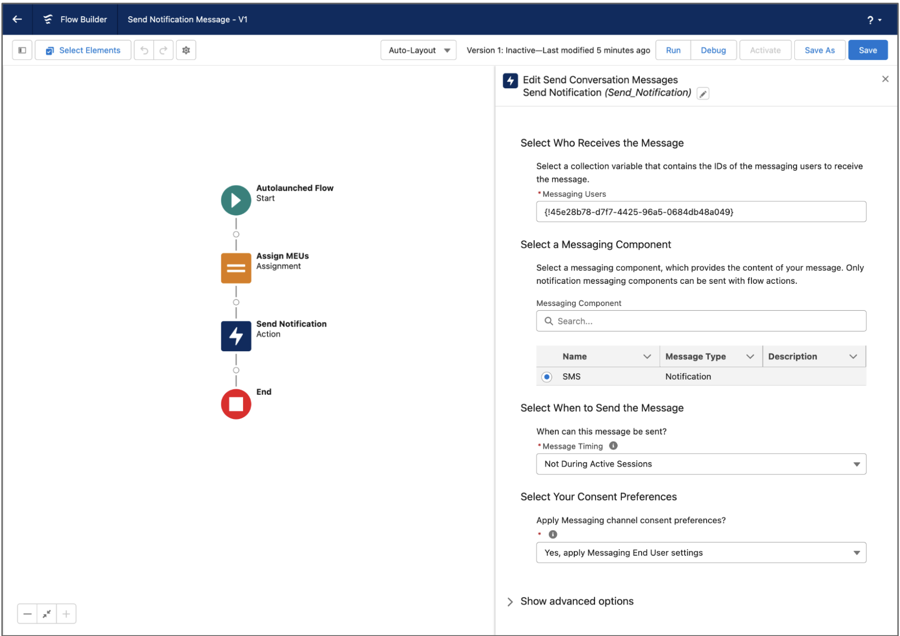The height and width of the screenshot is (636, 900).
Task: Click the Activate button
Action: (x=765, y=51)
